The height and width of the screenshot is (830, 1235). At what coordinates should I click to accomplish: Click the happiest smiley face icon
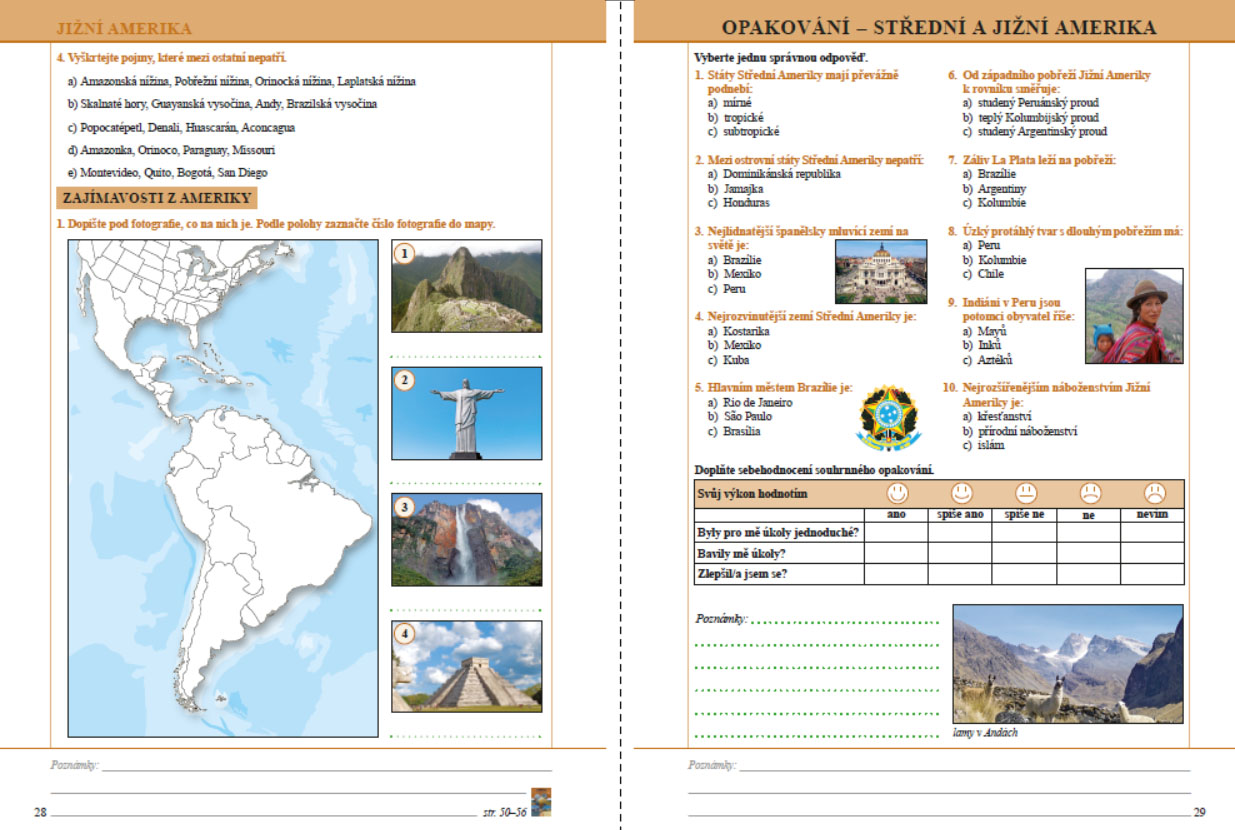(897, 493)
